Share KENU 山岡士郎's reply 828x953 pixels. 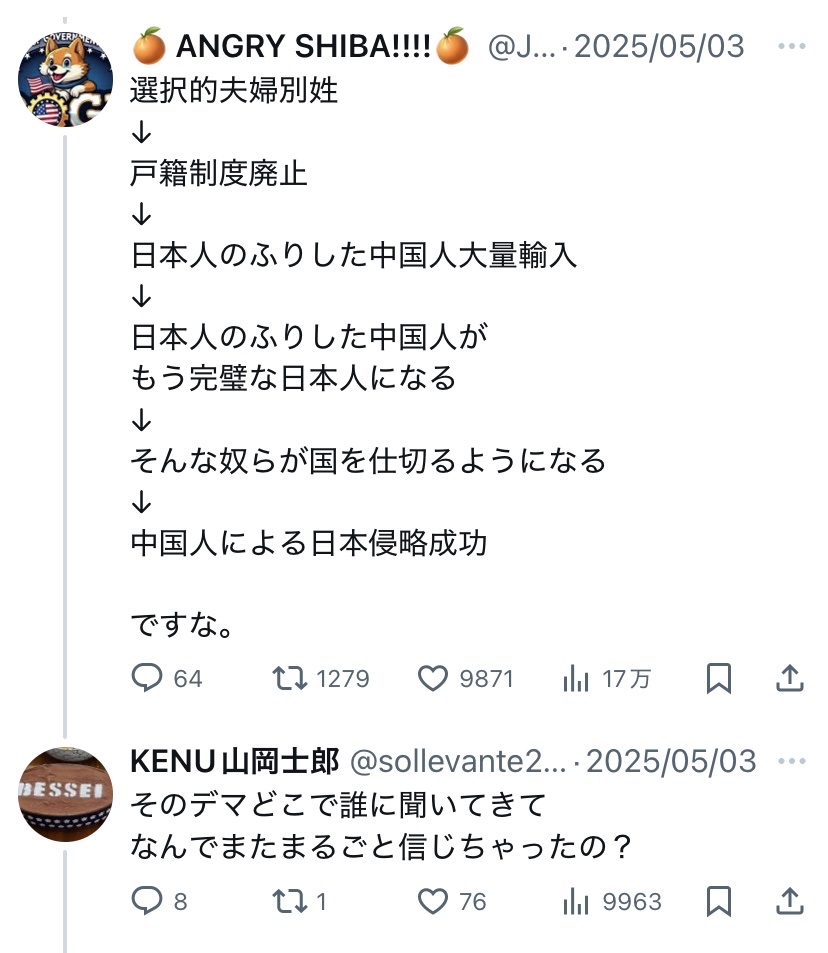790,902
